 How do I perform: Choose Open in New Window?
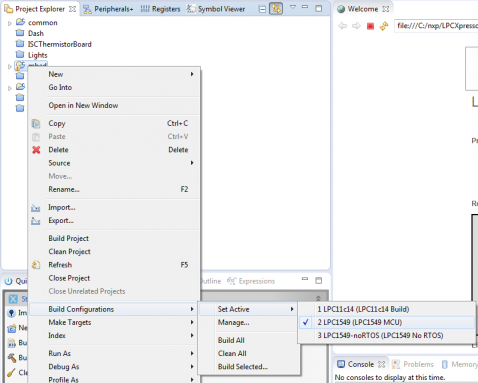coord(115,105)
